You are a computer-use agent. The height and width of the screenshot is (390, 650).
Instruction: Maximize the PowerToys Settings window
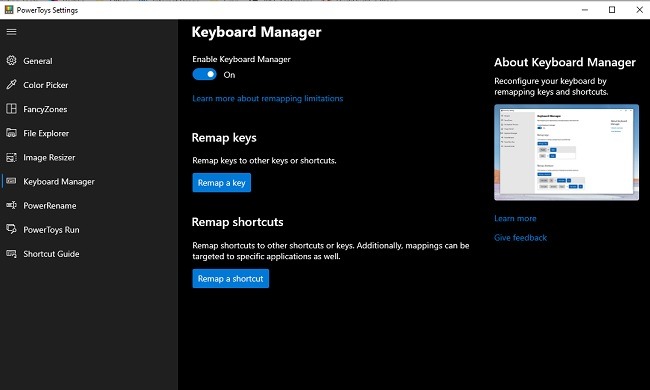(612, 10)
